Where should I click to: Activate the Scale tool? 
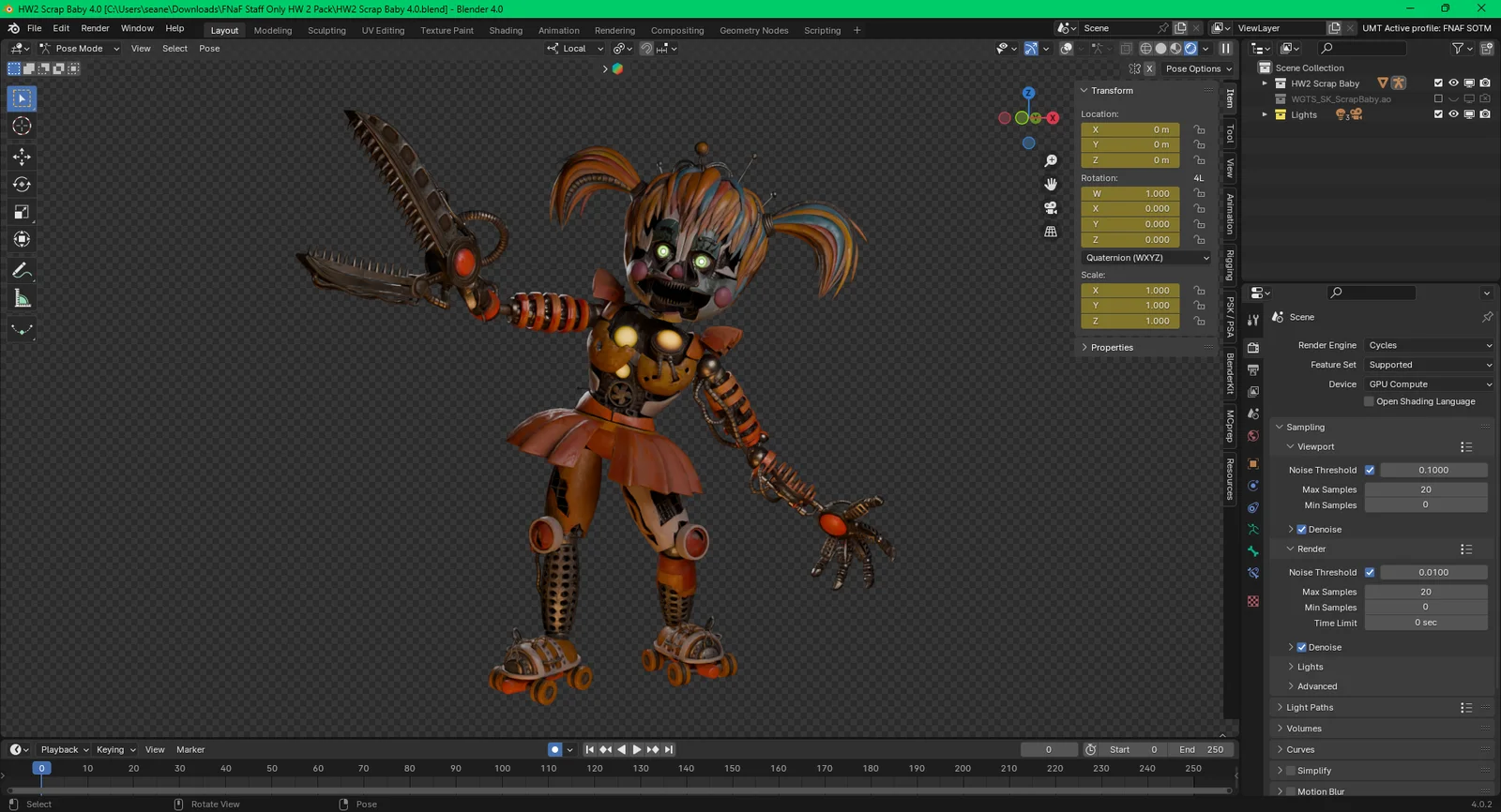22,212
